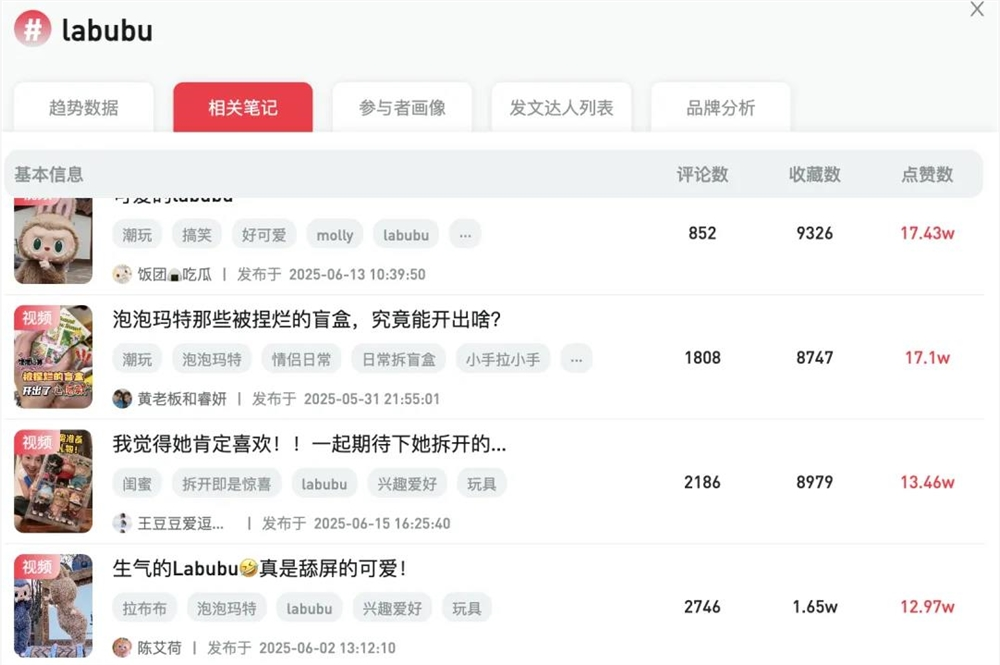Click 饭团🍙吃瓜's profile avatar
The height and width of the screenshot is (665, 1000).
coord(120,274)
